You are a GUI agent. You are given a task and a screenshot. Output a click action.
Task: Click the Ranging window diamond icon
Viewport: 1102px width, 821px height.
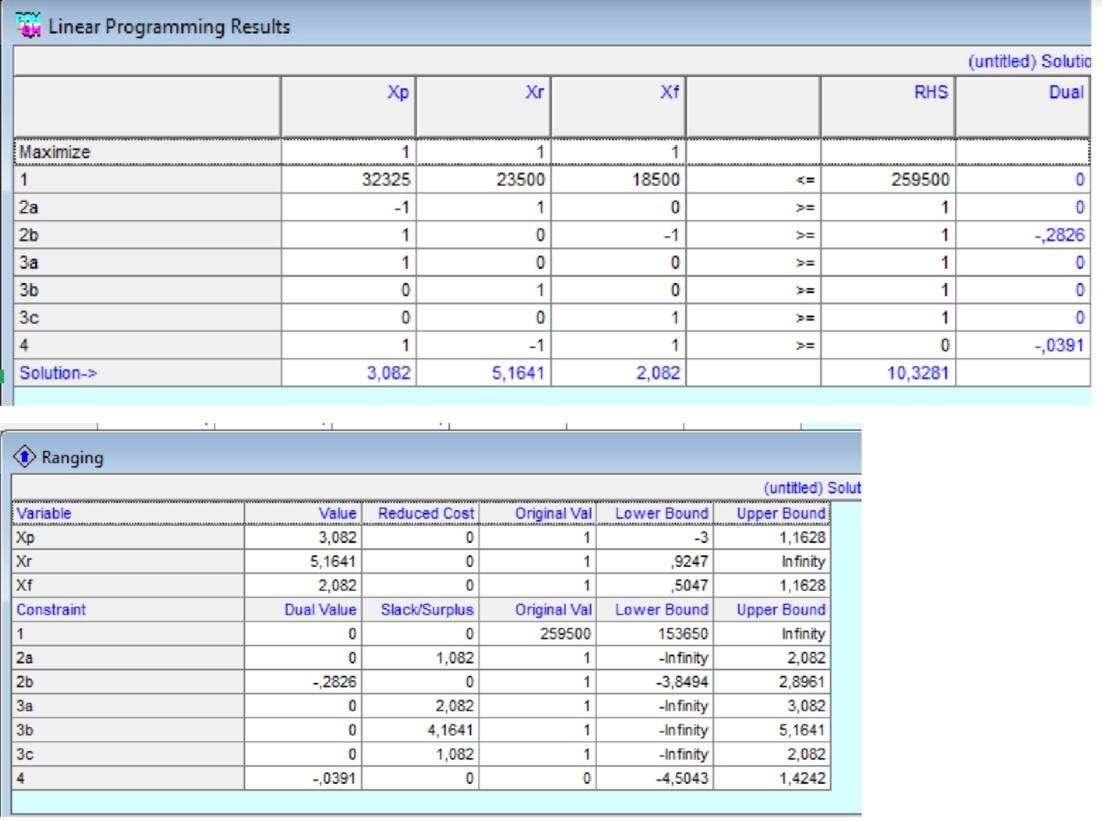(24, 456)
